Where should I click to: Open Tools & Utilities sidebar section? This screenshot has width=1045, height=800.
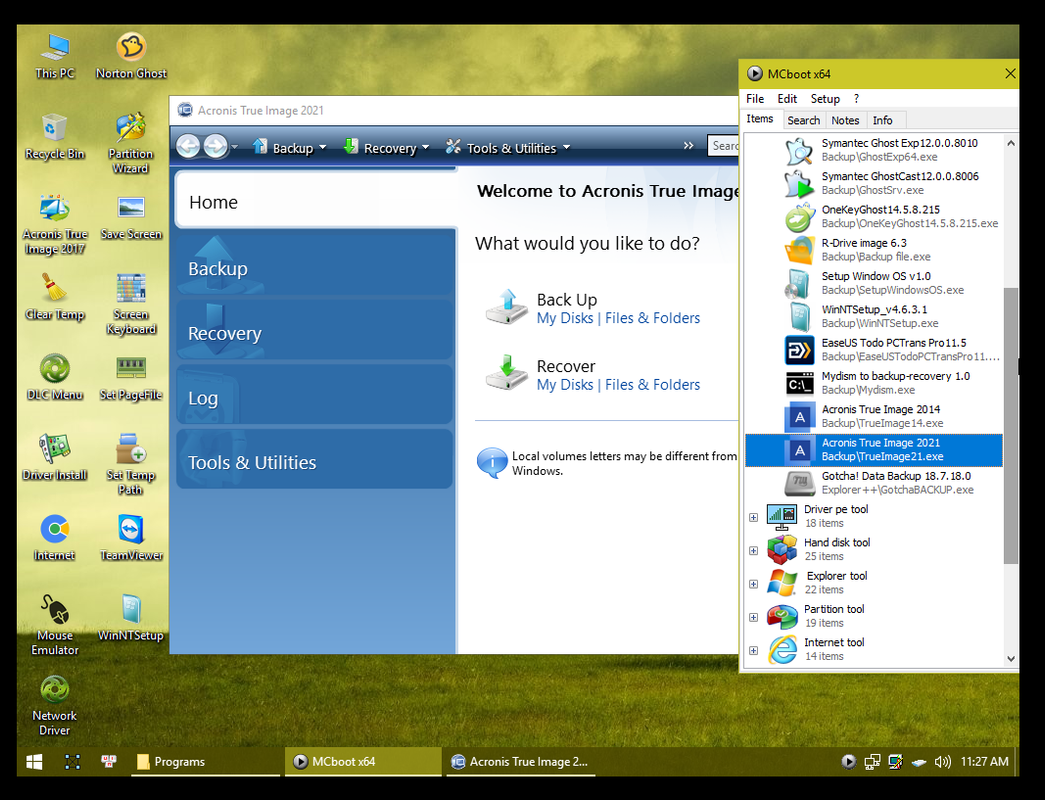[315, 461]
